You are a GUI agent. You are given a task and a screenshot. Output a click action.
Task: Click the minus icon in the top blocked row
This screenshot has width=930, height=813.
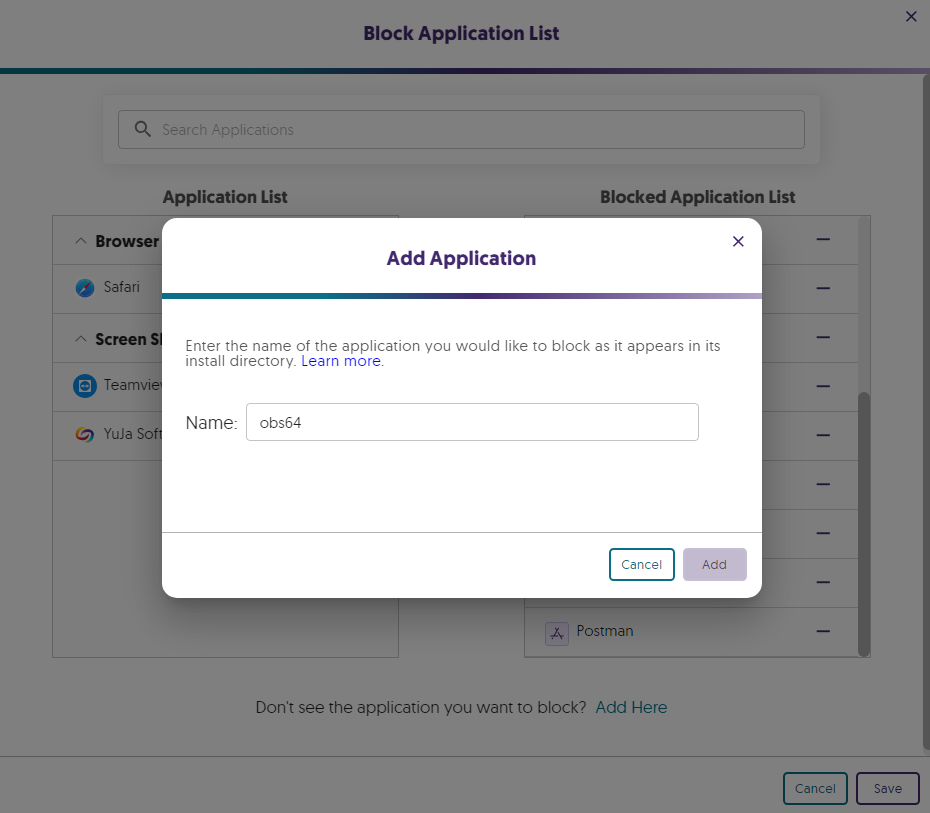(823, 240)
